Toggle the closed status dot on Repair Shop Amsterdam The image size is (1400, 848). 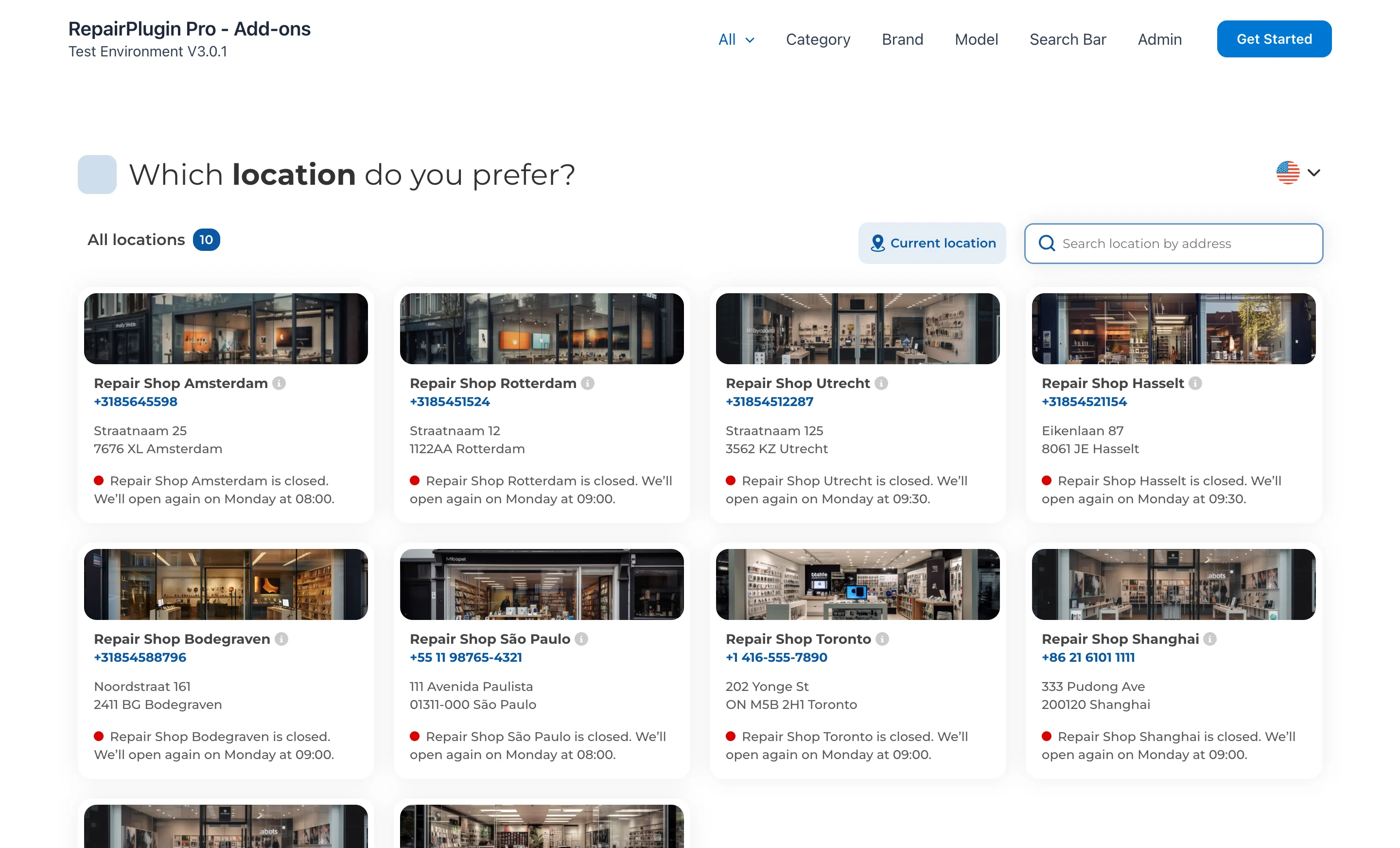pos(99,480)
